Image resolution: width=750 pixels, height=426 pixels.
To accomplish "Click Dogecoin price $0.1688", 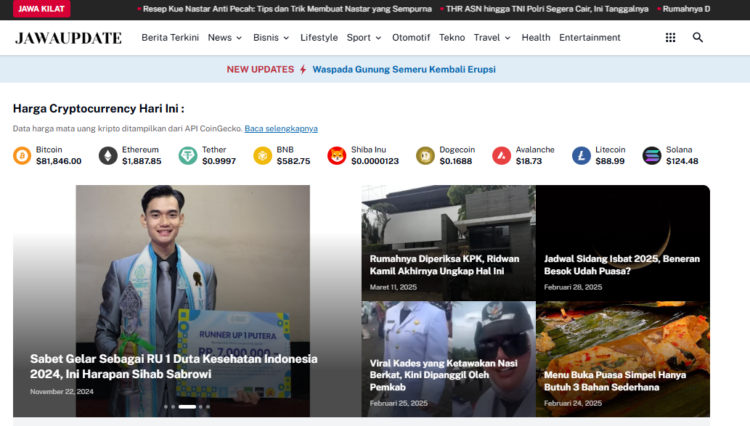I will point(456,161).
